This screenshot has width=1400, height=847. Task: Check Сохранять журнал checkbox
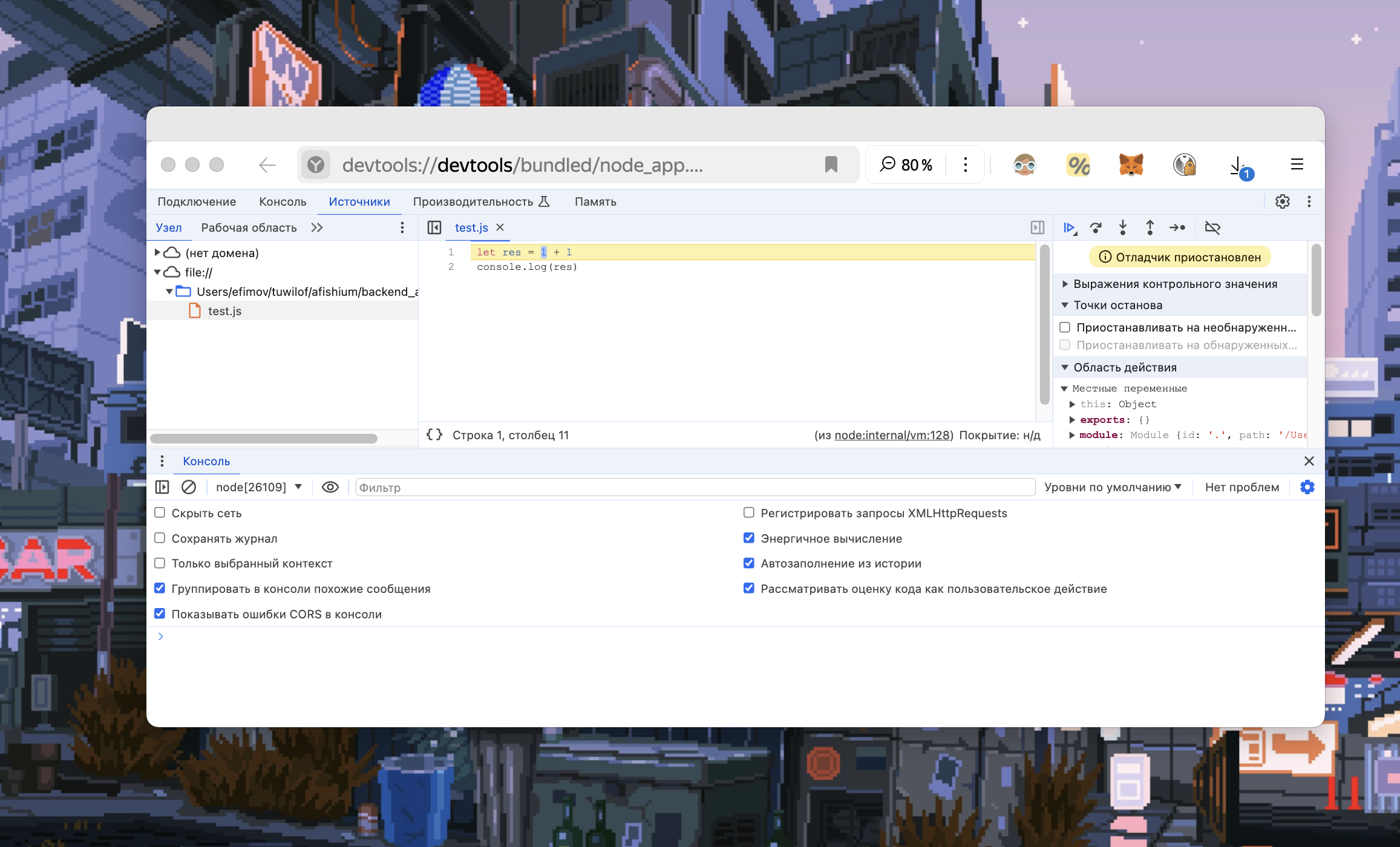click(160, 538)
